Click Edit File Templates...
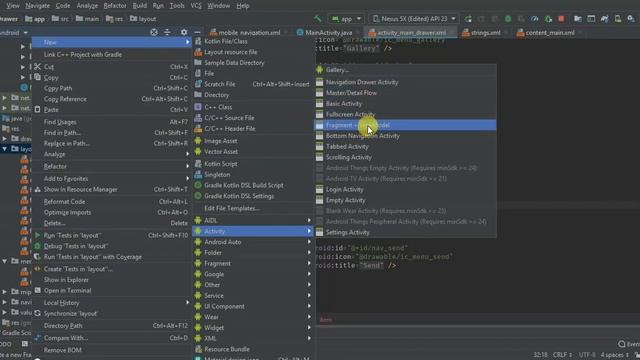The width and height of the screenshot is (640, 360). pos(231,208)
